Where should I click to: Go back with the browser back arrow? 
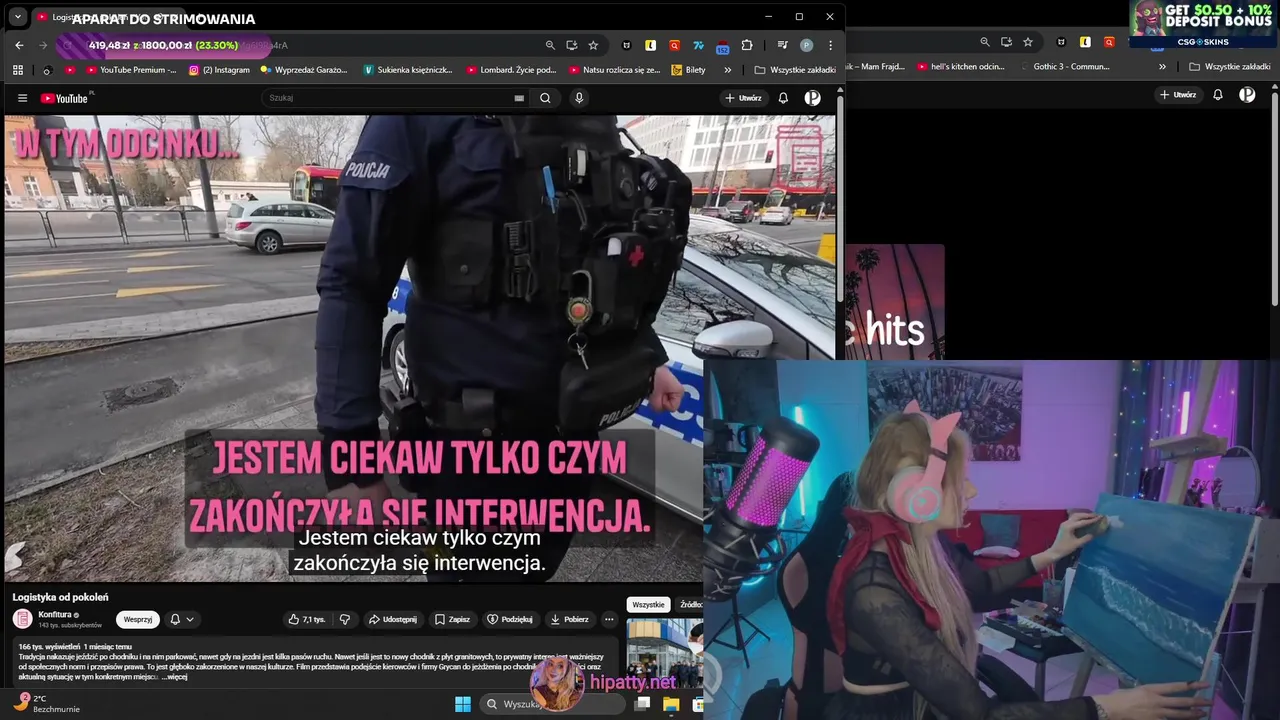[19, 45]
